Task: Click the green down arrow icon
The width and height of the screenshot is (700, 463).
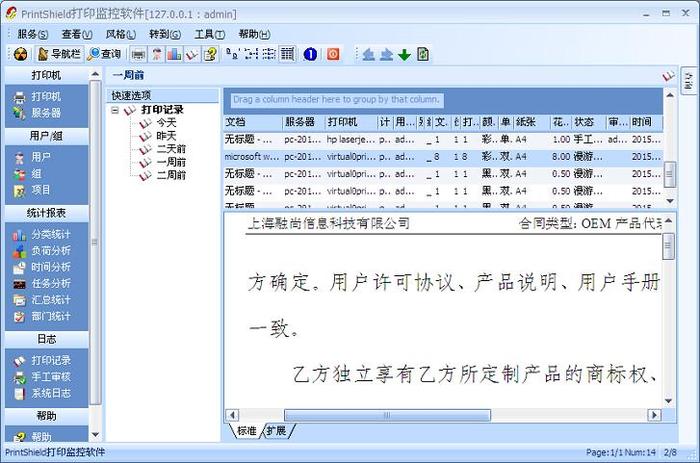Action: [x=404, y=54]
